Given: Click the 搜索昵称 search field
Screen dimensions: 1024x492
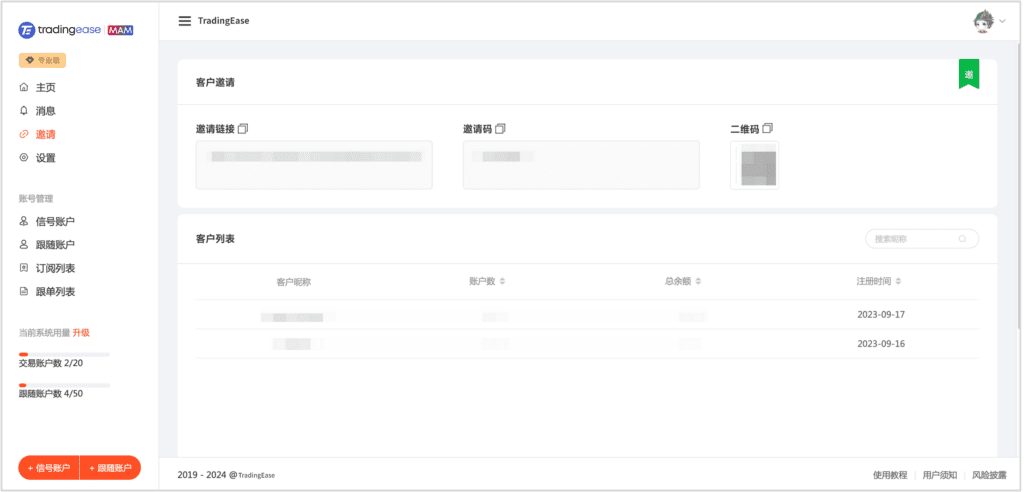Looking at the screenshot, I should [x=910, y=239].
